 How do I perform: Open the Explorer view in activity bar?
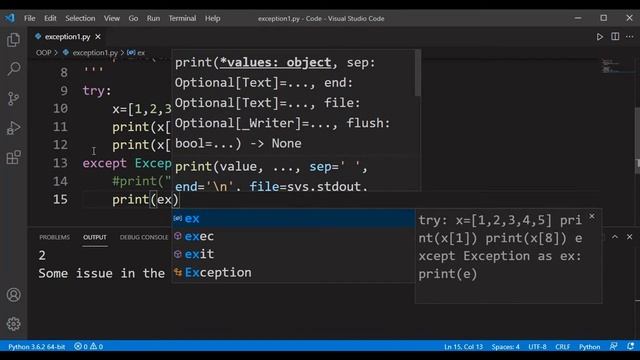tap(13, 40)
